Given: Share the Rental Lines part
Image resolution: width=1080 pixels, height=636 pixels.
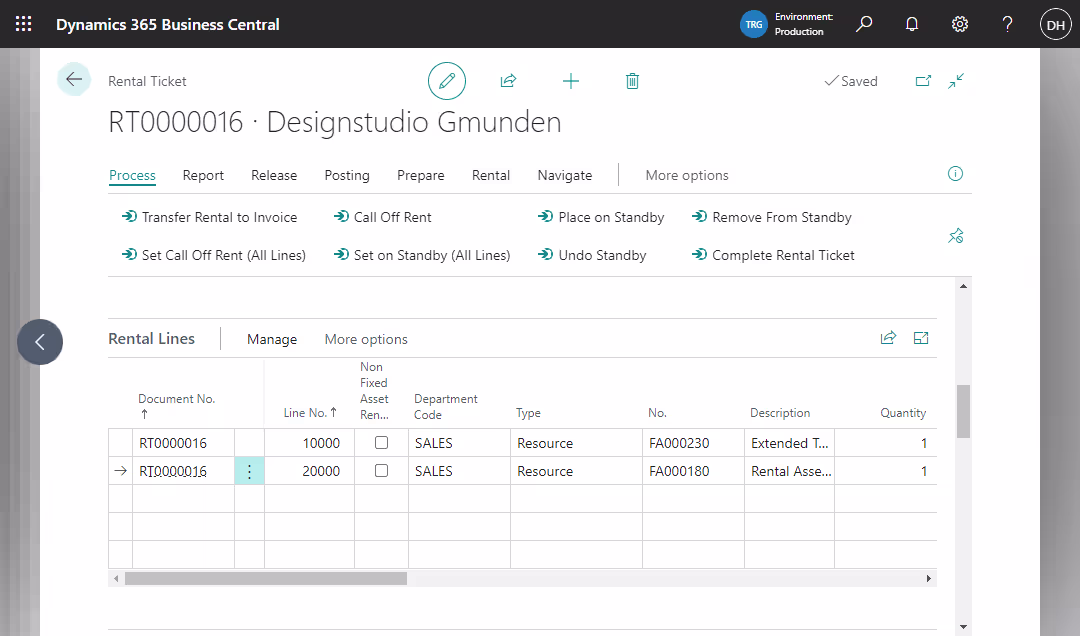Looking at the screenshot, I should pyautogui.click(x=889, y=338).
